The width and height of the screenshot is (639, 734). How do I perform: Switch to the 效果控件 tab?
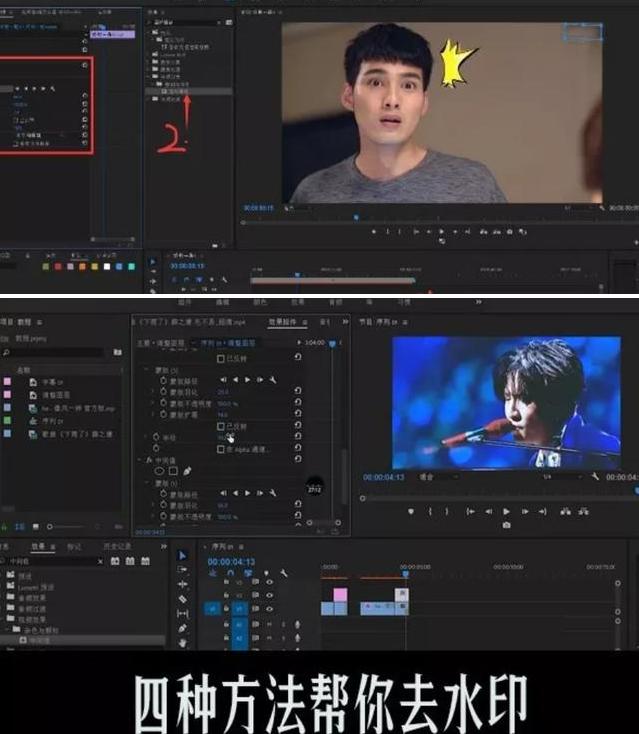[x=283, y=322]
